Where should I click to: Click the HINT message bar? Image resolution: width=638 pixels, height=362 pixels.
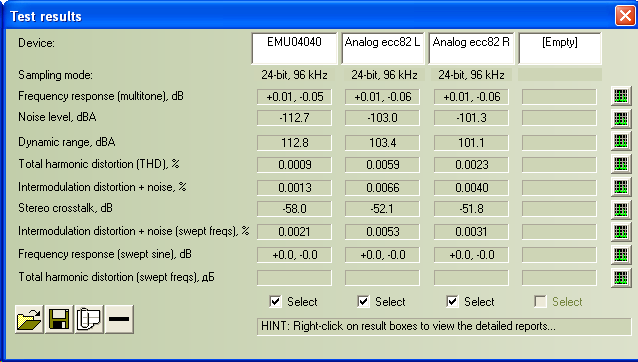(444, 327)
